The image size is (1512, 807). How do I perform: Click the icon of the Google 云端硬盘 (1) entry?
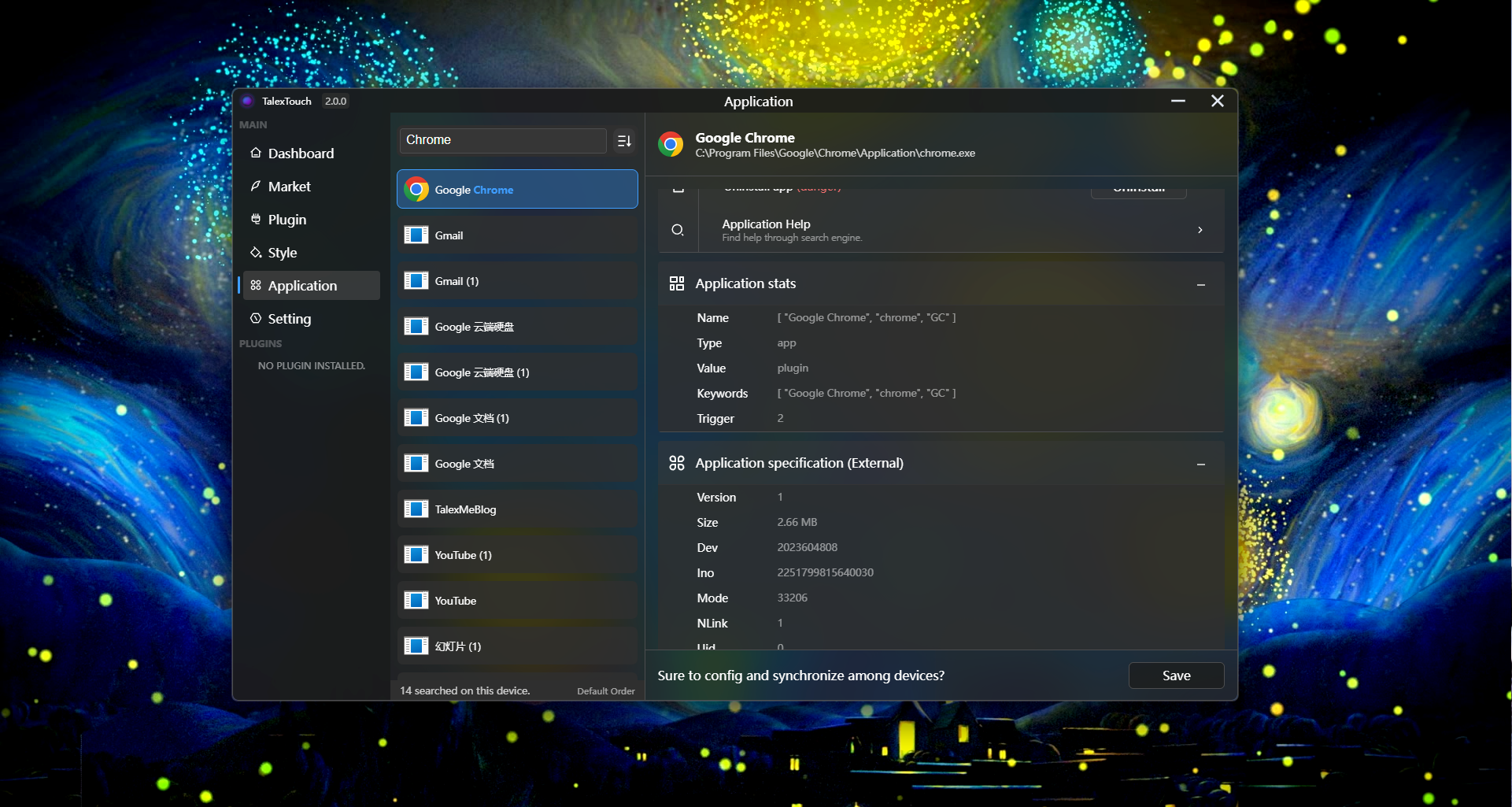pos(416,372)
